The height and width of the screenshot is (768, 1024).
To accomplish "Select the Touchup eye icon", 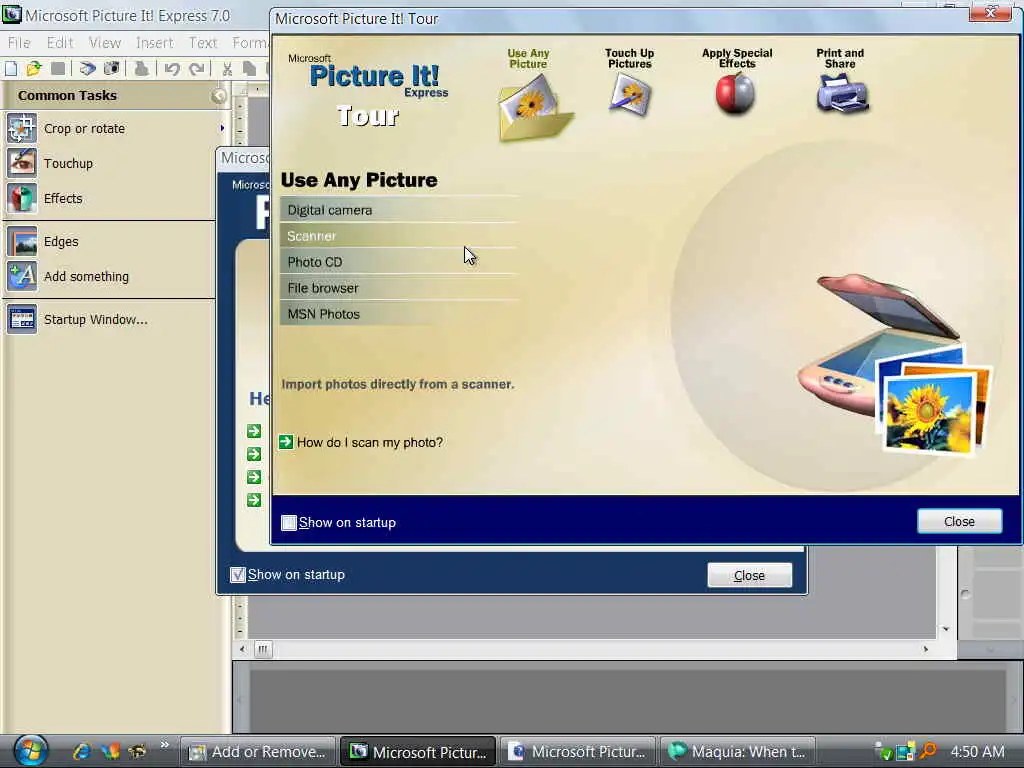I will pos(22,163).
